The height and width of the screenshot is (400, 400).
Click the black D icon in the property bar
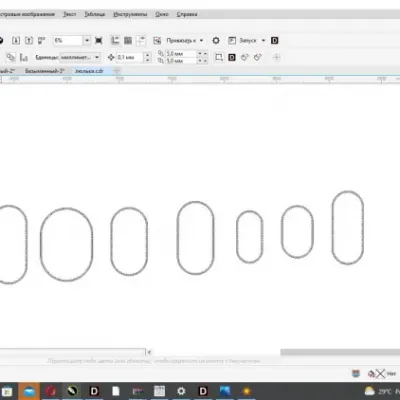(x=232, y=57)
